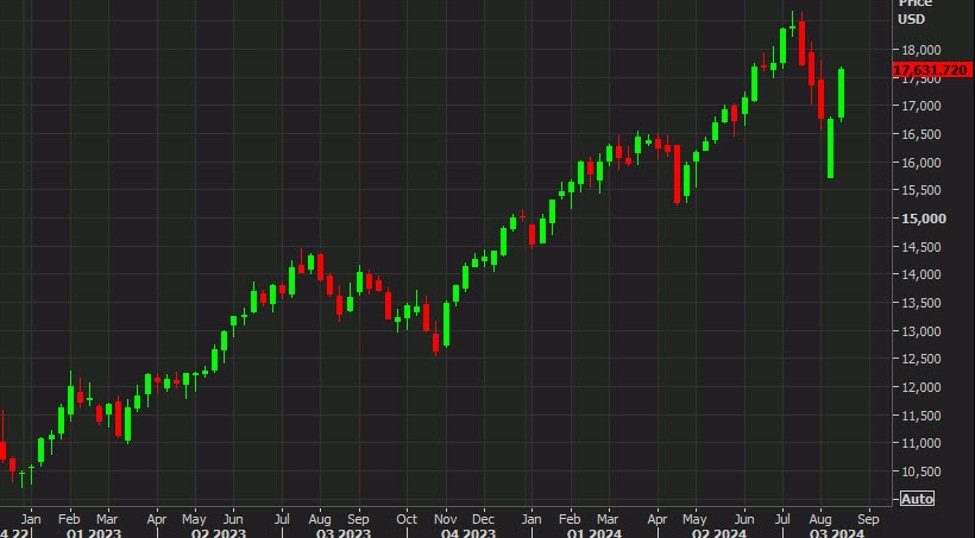Click the Oct month label on time axis
Screen dimensions: 975x538
[407, 519]
